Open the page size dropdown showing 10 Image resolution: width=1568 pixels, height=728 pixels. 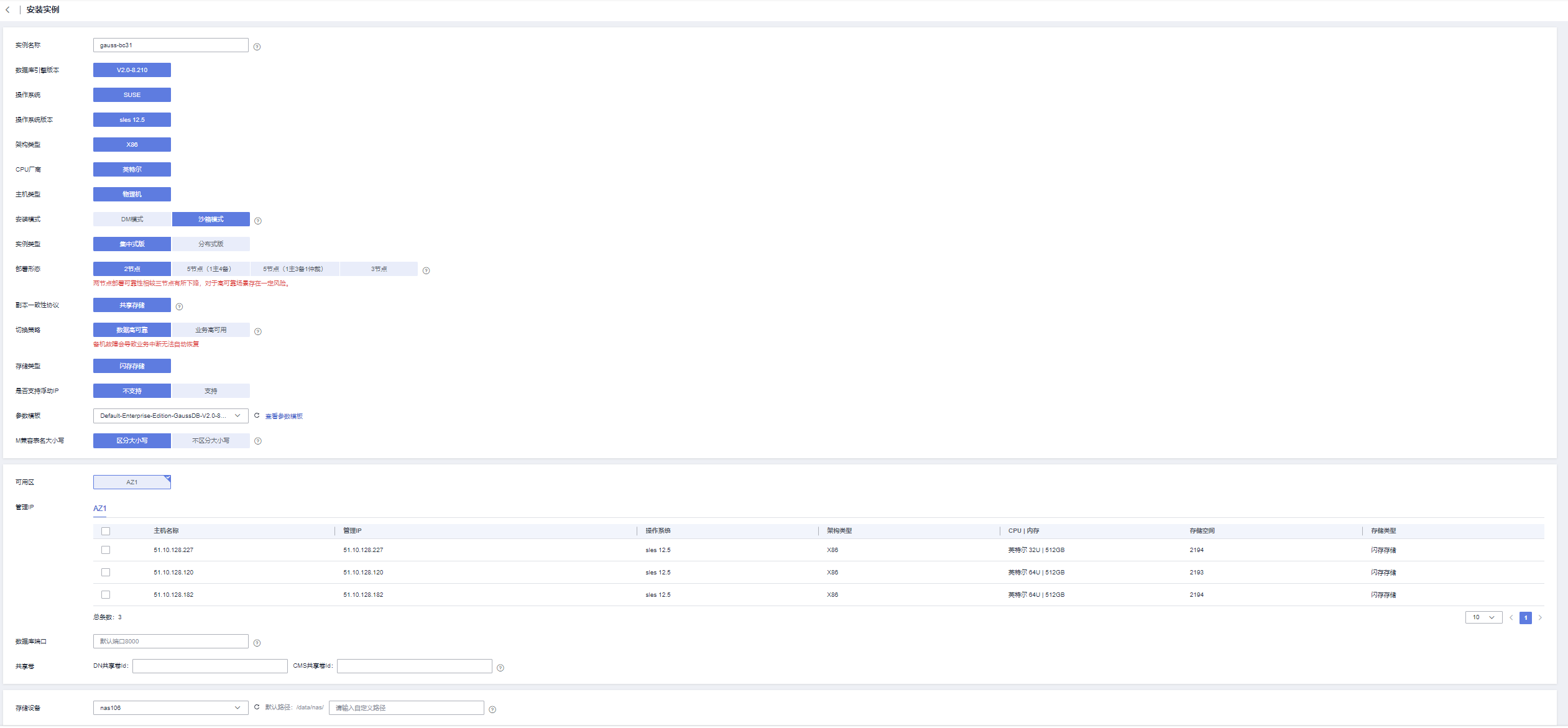1483,617
